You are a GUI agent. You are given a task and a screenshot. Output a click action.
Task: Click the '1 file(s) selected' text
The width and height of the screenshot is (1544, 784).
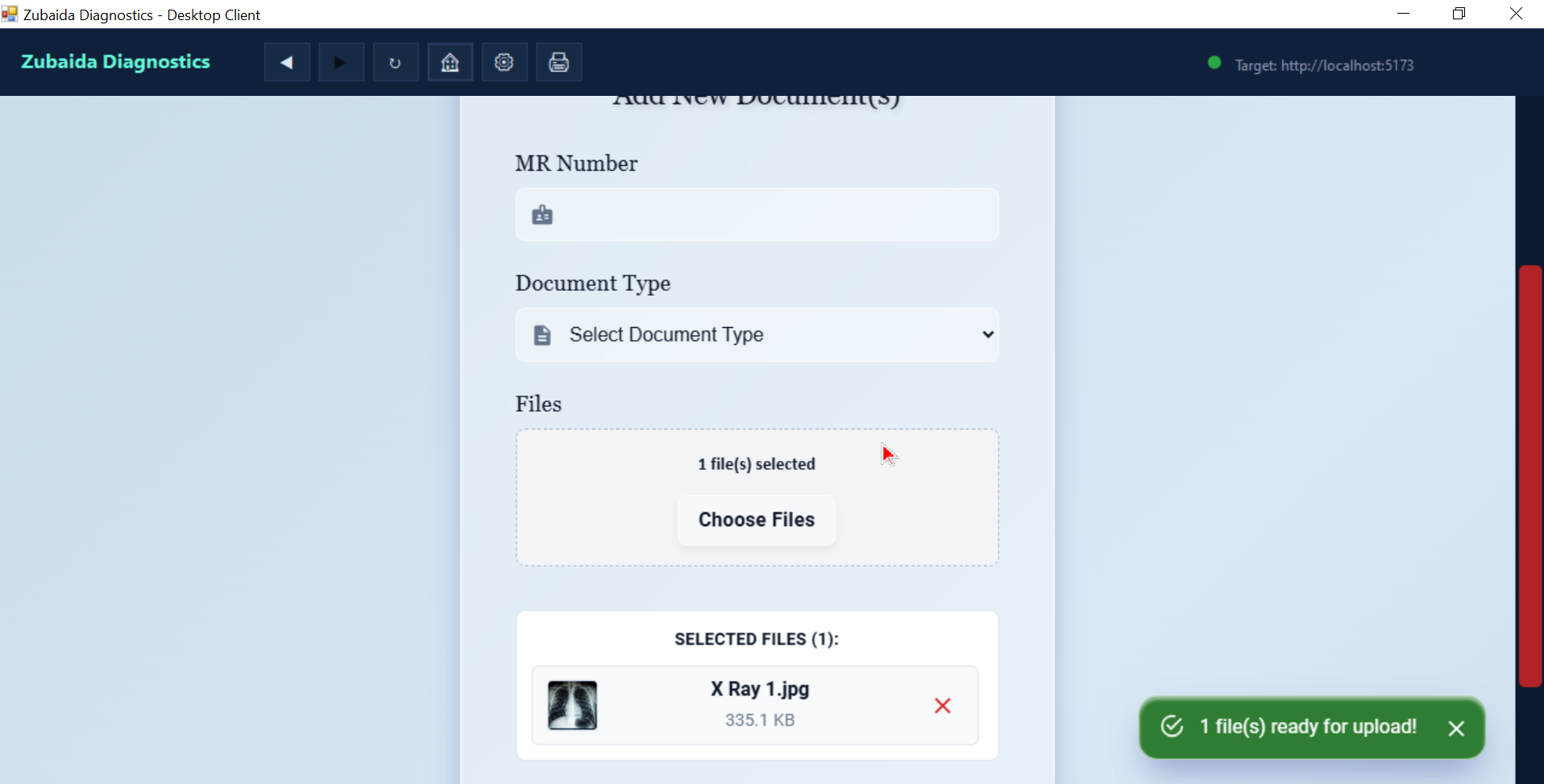[x=757, y=464]
